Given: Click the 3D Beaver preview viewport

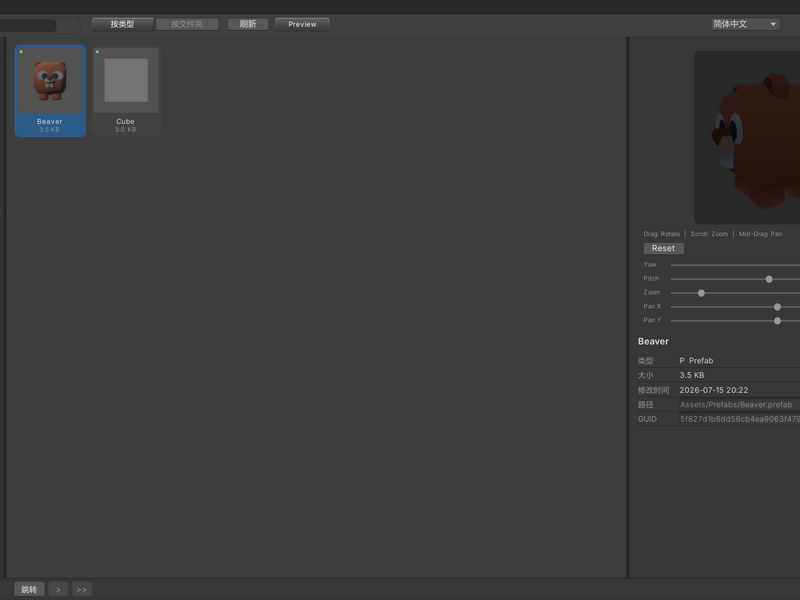Looking at the screenshot, I should pos(747,137).
